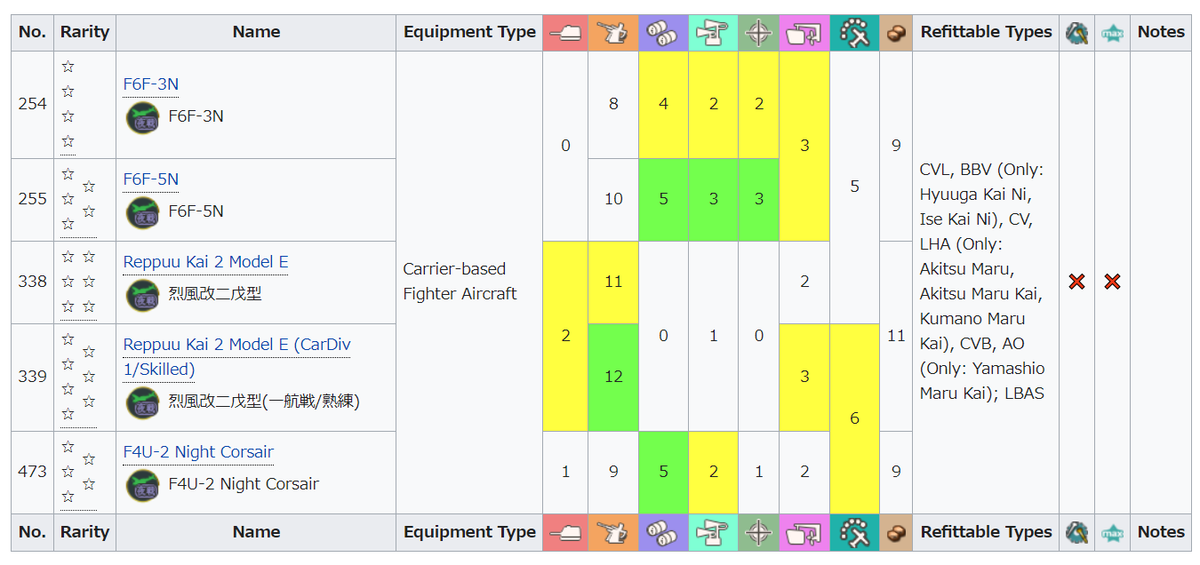Open the F6F-3N equipment link
Image resolution: width=1200 pixels, height=565 pixels.
coord(151,84)
